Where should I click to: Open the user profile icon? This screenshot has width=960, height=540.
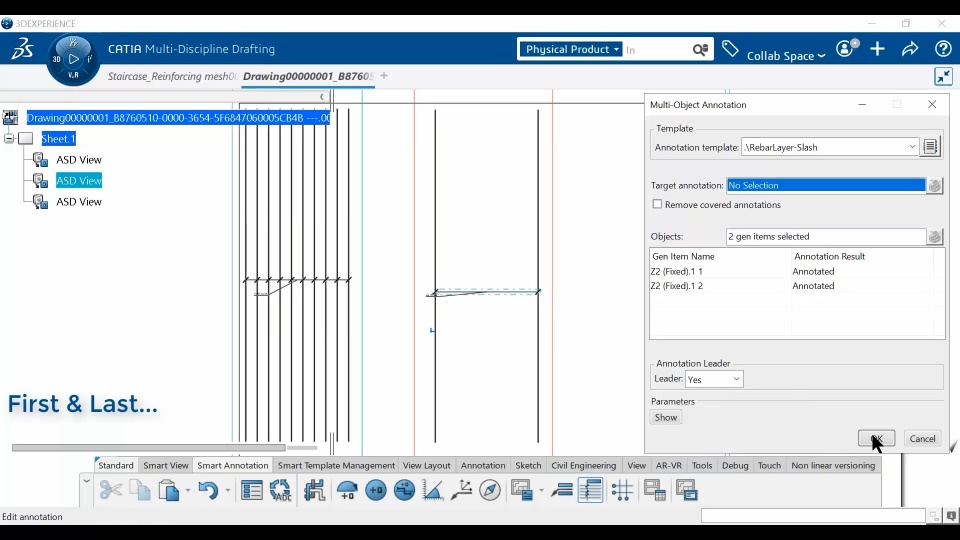pyautogui.click(x=847, y=48)
